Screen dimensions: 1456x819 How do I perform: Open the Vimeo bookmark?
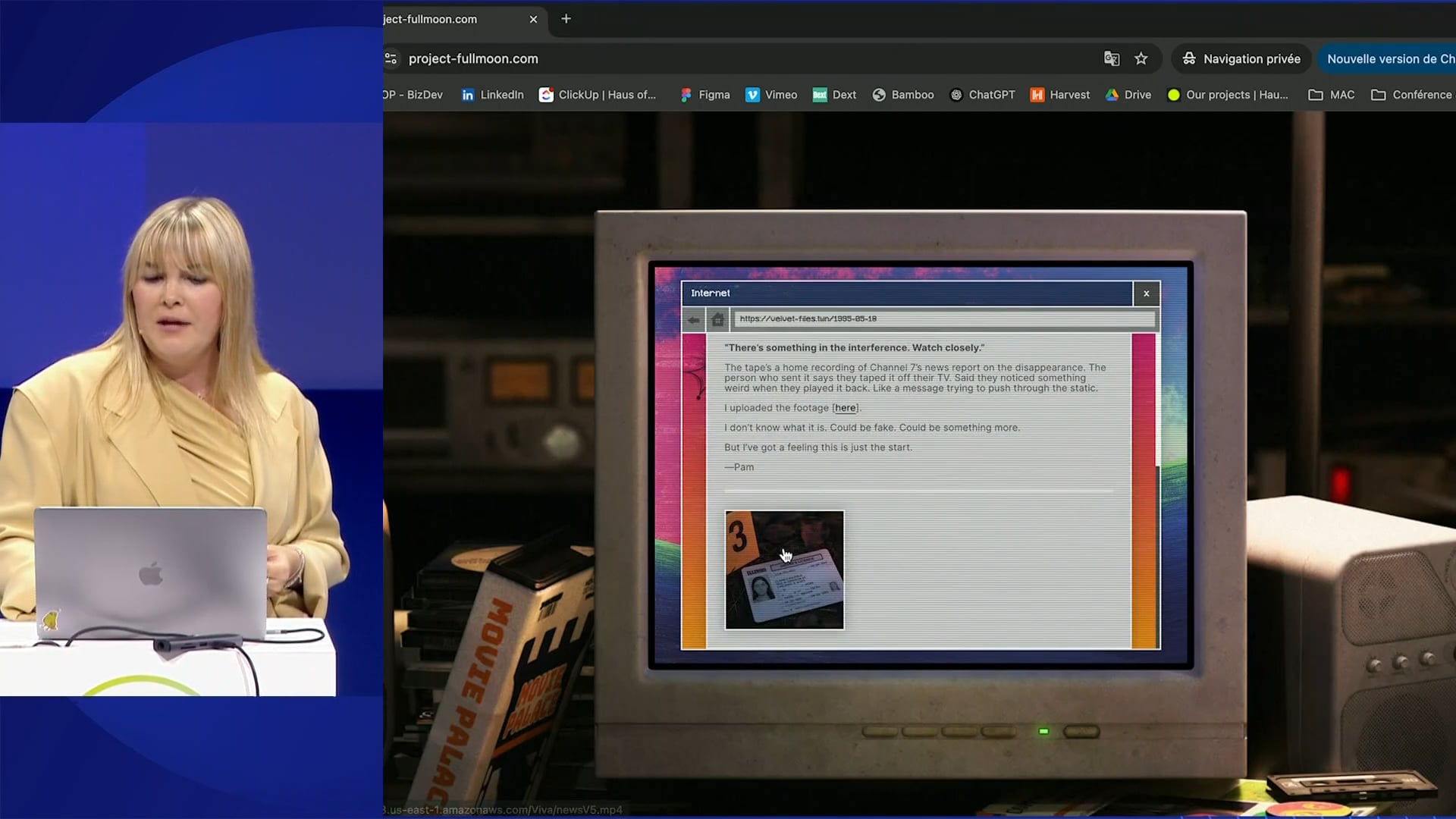(x=771, y=95)
